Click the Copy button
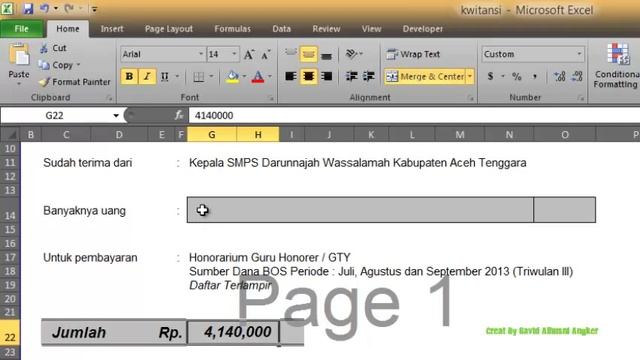Viewport: 640px width, 360px height. 56,65
